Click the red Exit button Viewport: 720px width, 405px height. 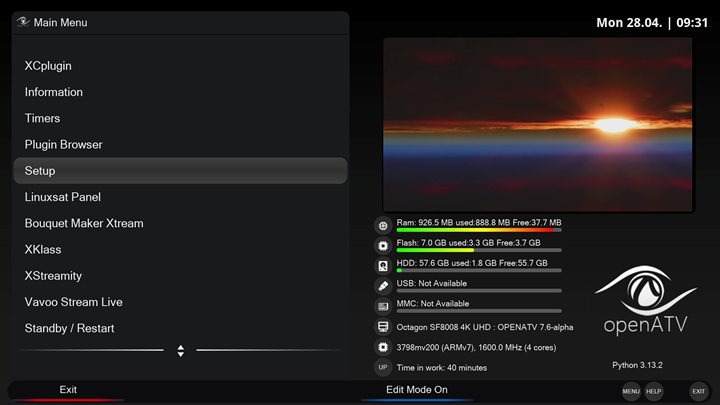click(x=68, y=391)
